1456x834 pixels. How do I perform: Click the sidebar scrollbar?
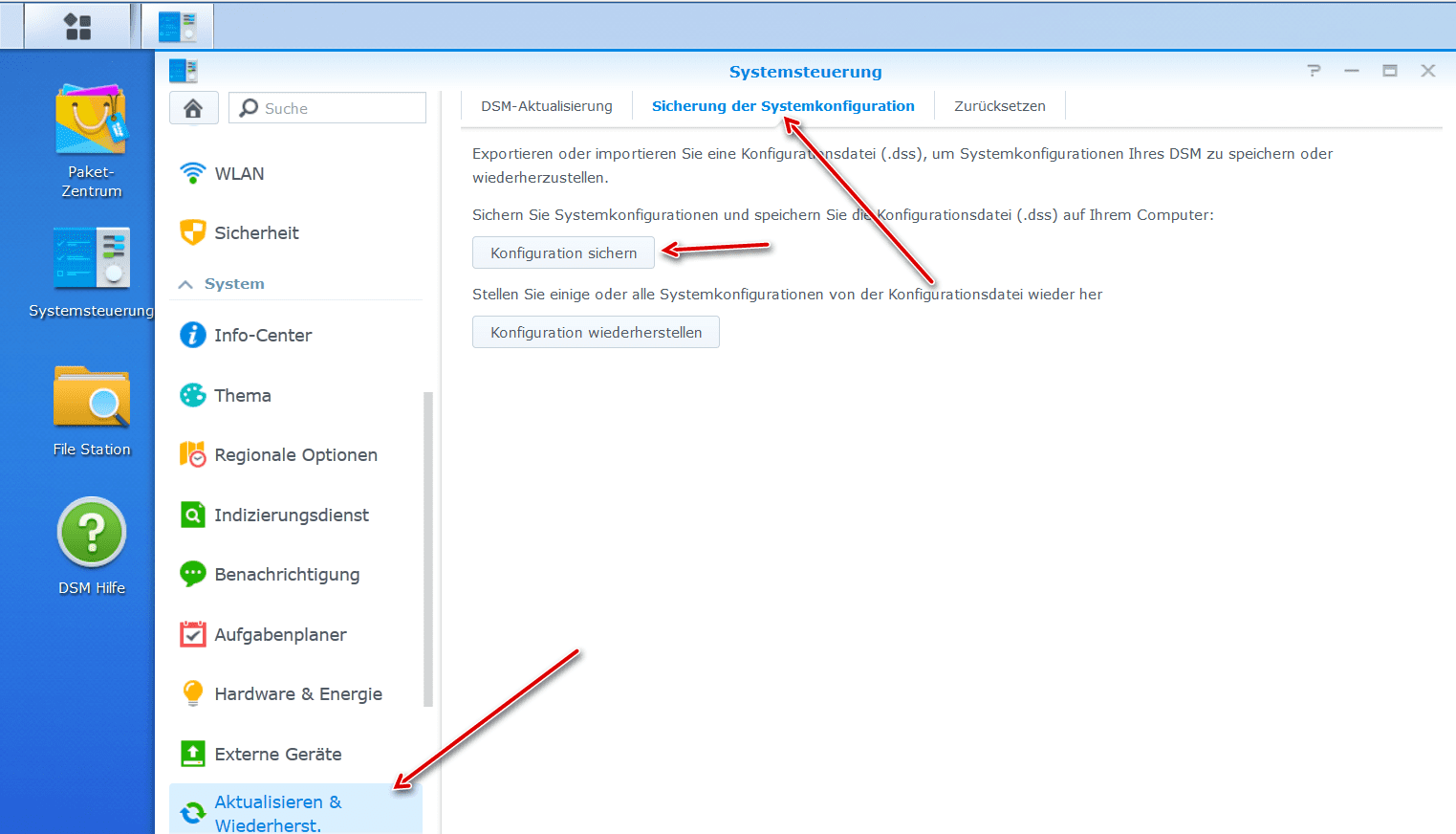428,549
